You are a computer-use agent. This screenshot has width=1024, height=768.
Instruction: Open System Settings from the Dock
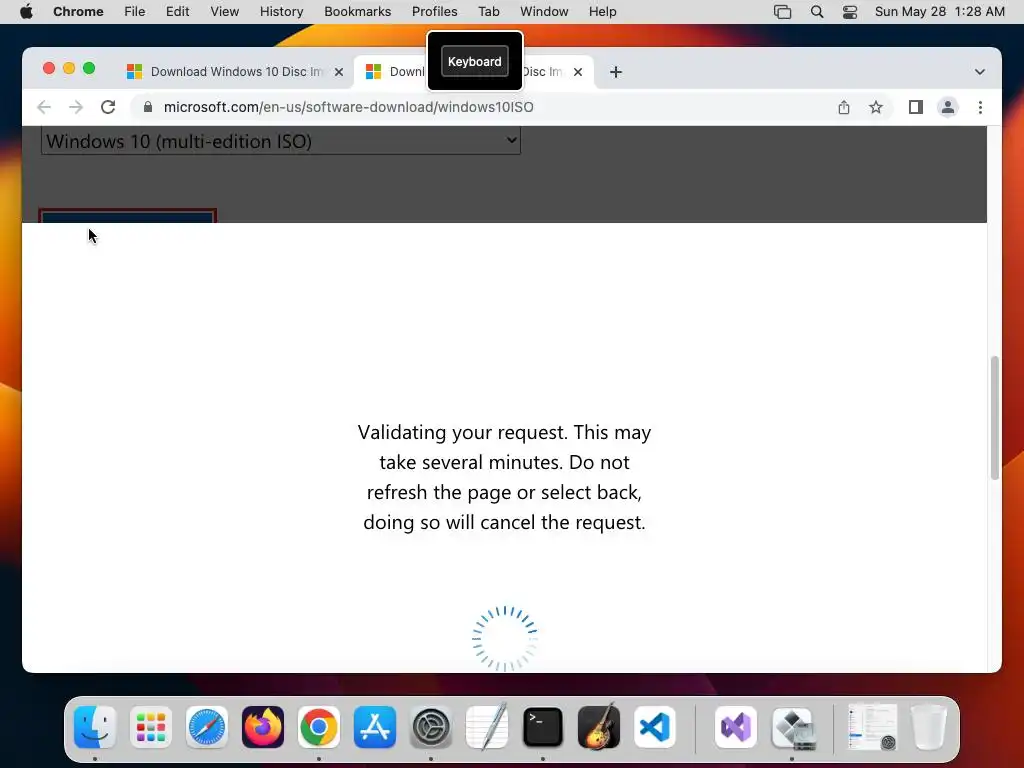click(431, 727)
